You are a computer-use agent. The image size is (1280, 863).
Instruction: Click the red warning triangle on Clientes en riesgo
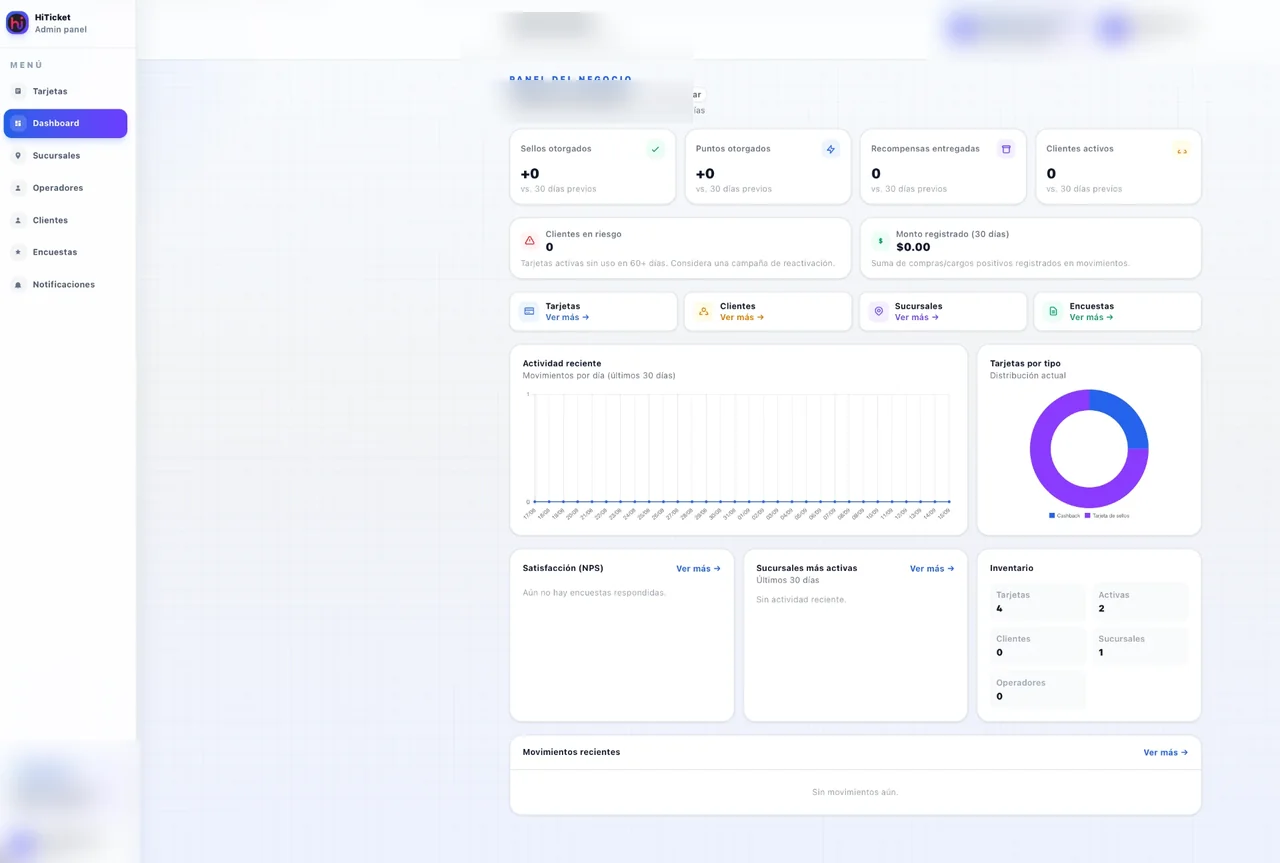pyautogui.click(x=529, y=240)
